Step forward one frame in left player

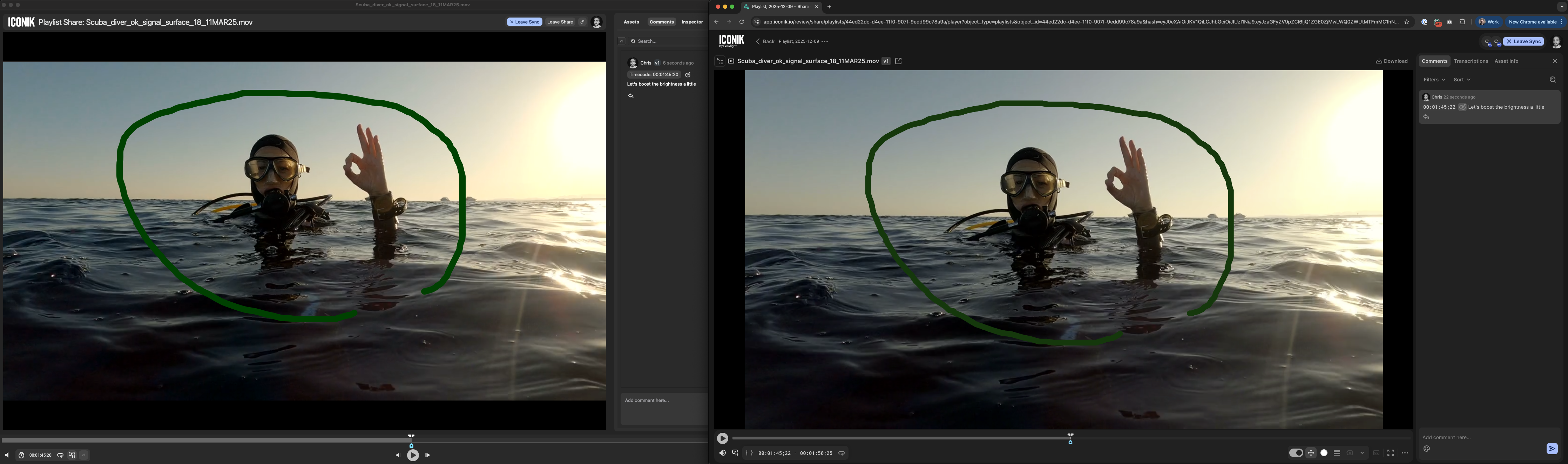click(x=427, y=456)
